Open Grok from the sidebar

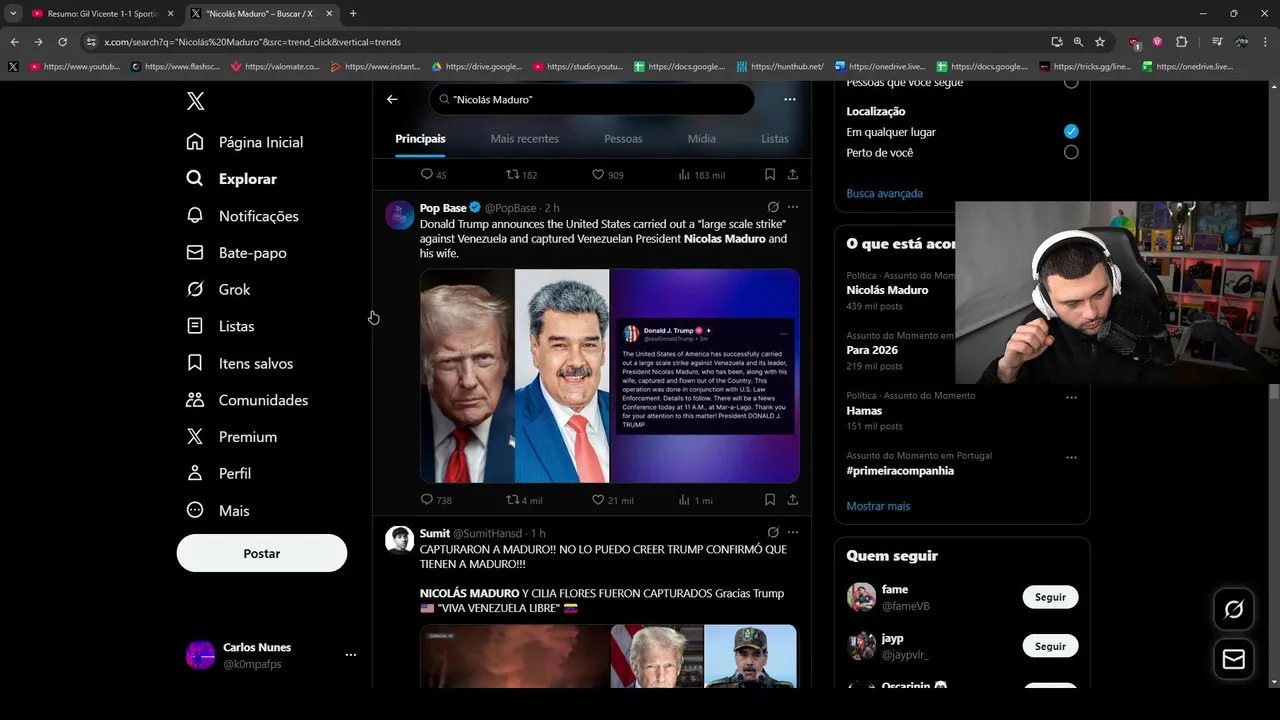(219, 289)
